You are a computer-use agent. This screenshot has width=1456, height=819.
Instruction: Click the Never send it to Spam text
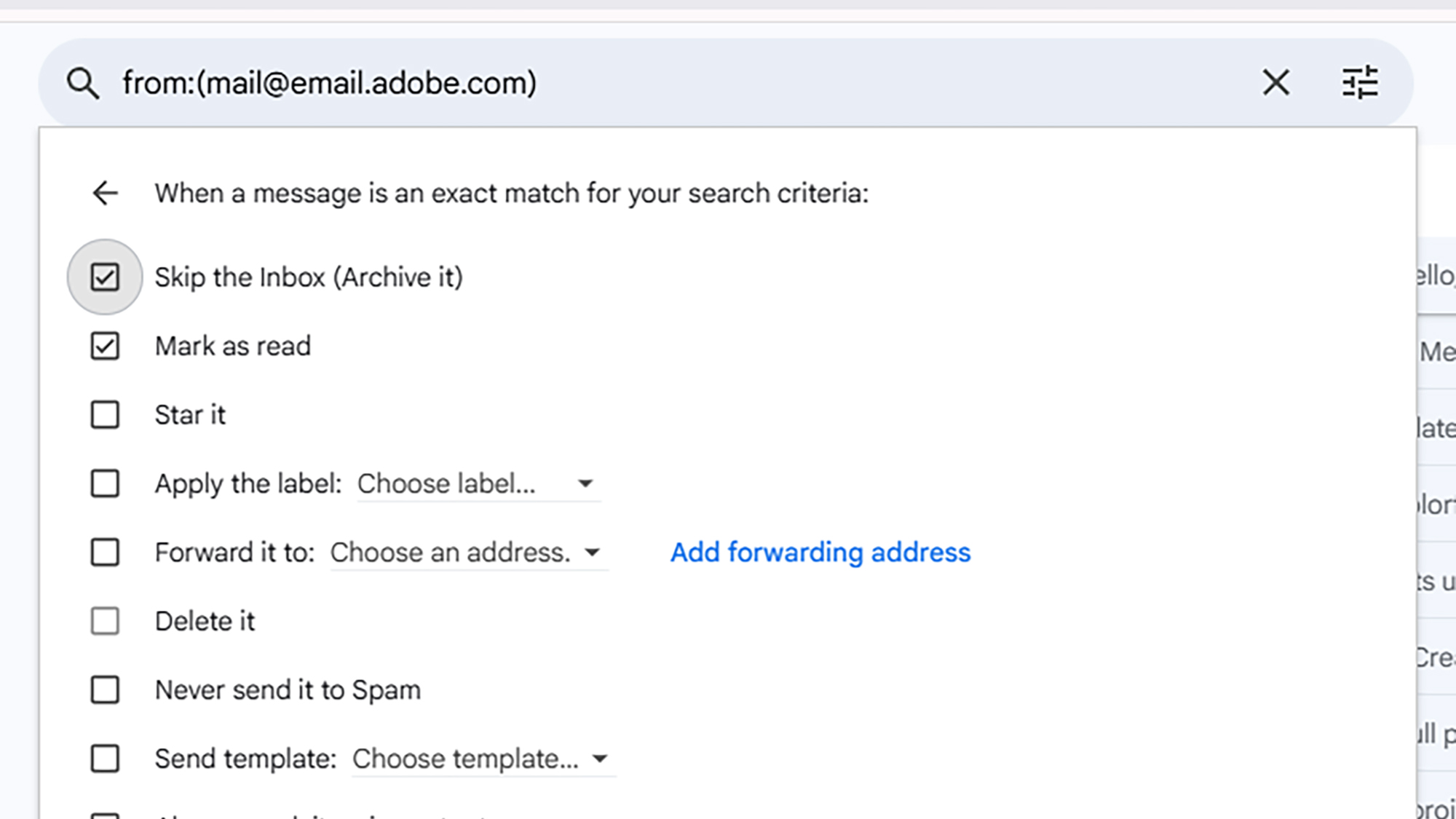(288, 690)
